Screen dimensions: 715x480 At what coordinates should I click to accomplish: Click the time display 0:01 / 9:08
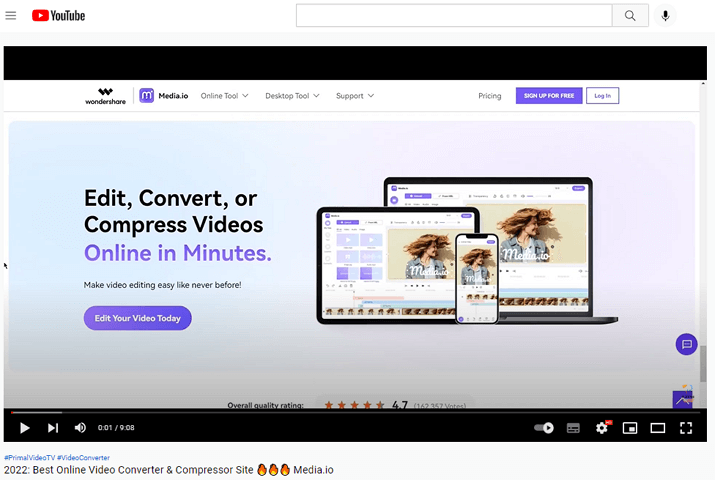116,428
